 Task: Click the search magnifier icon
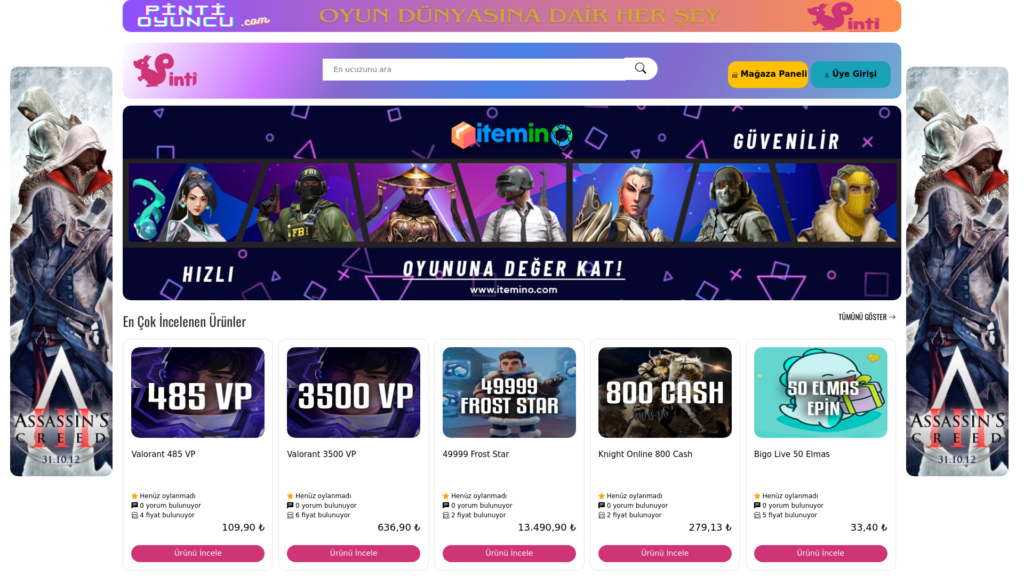(640, 69)
